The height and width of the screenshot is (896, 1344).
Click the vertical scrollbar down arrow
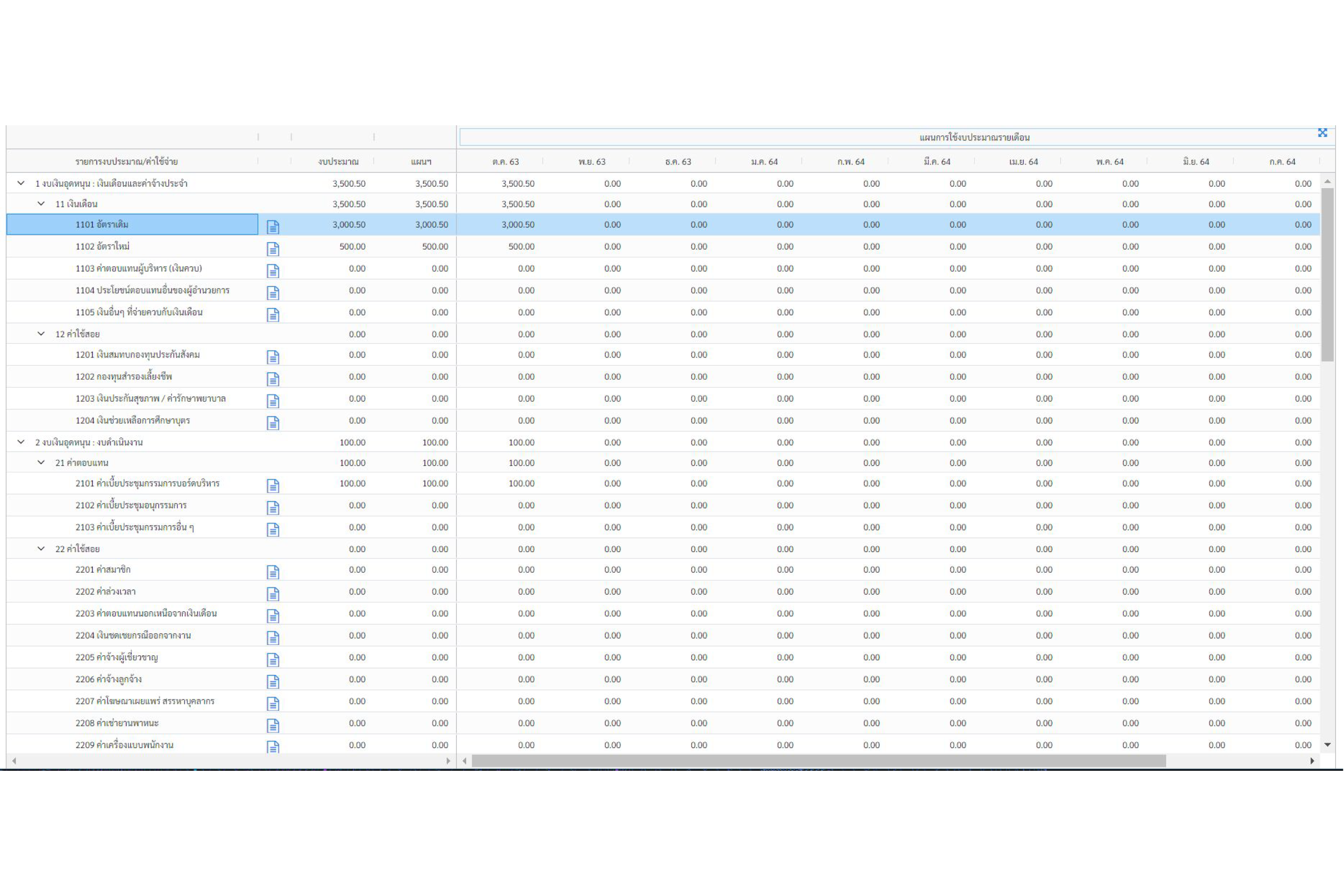(x=1327, y=745)
